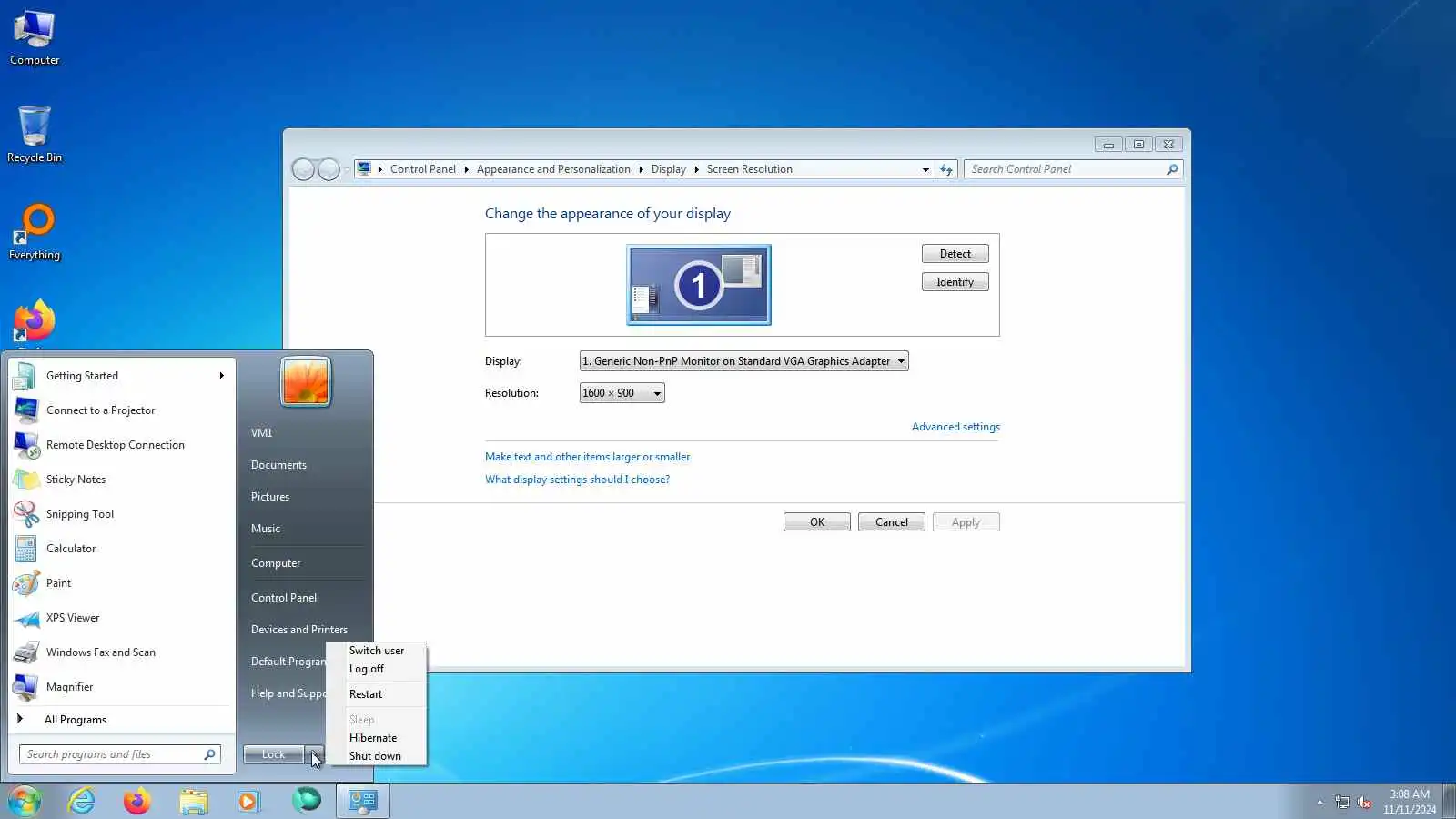Choose Restart from the power menu
The width and height of the screenshot is (1456, 819).
(x=366, y=694)
